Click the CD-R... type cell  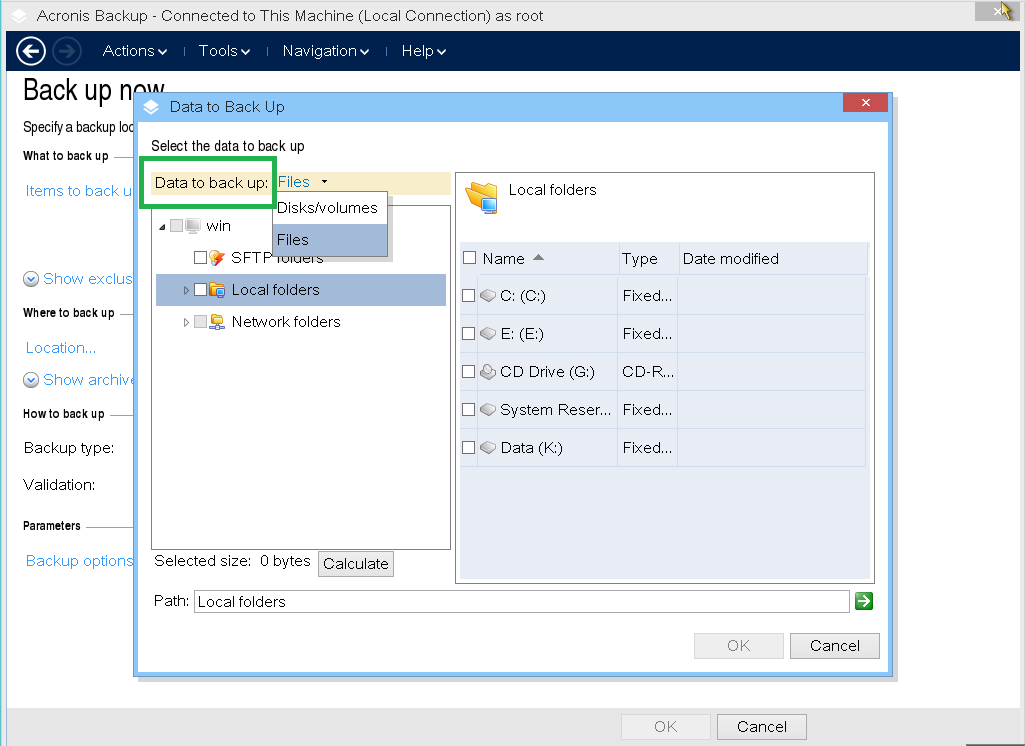pos(648,372)
